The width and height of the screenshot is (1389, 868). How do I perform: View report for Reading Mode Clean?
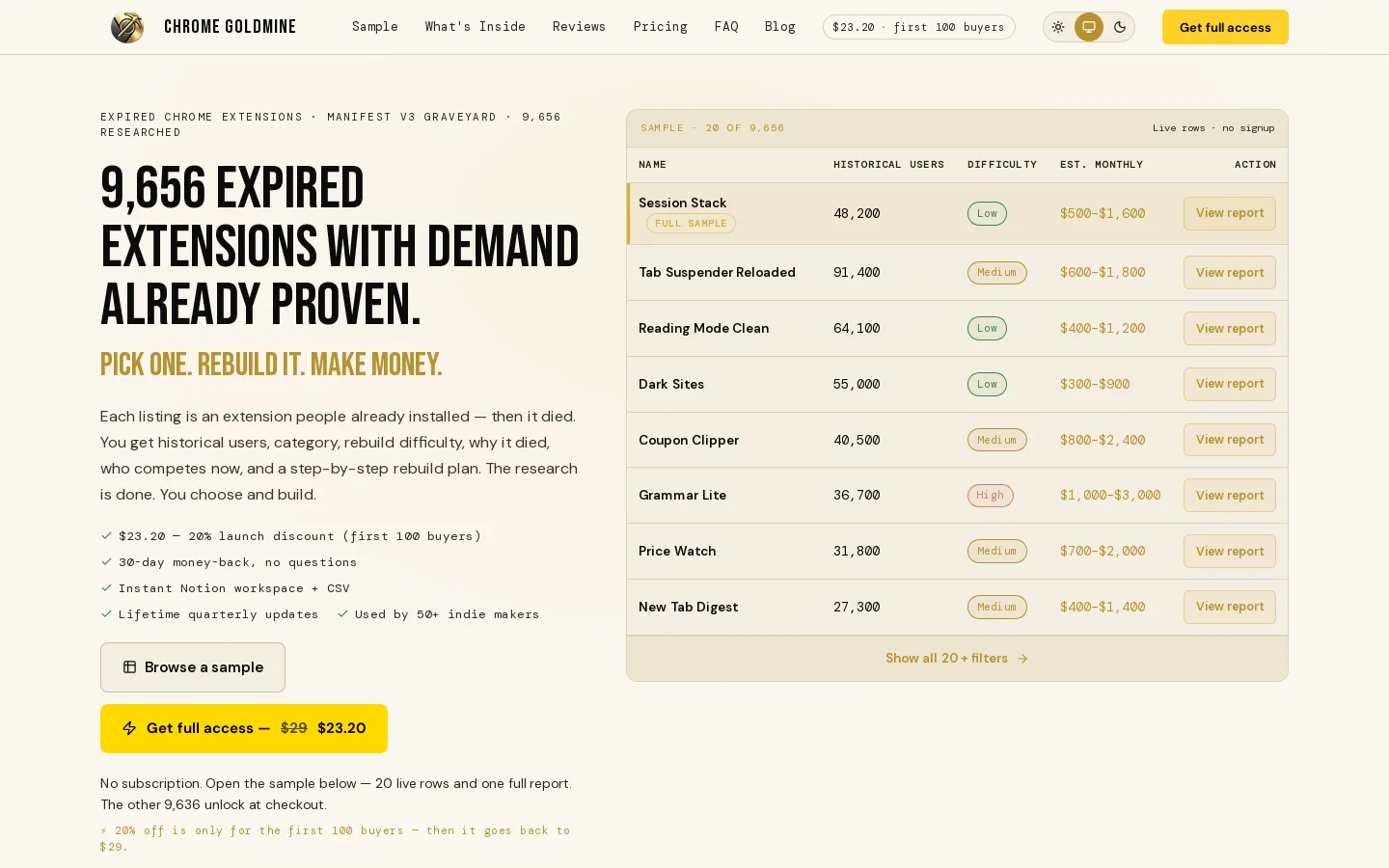point(1230,329)
